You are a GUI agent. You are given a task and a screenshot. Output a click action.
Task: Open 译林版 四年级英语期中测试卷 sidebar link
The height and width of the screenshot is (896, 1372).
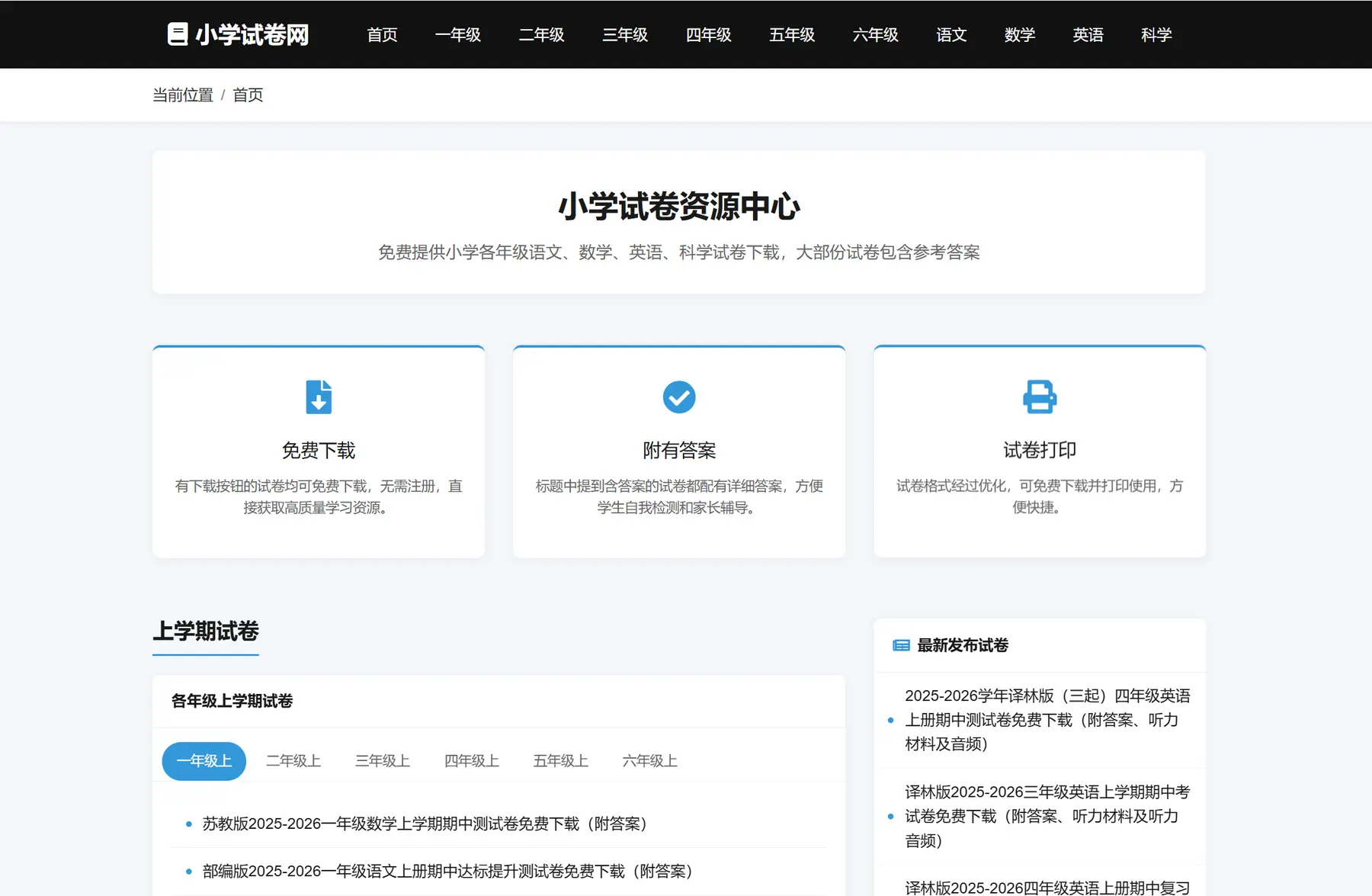point(1047,719)
